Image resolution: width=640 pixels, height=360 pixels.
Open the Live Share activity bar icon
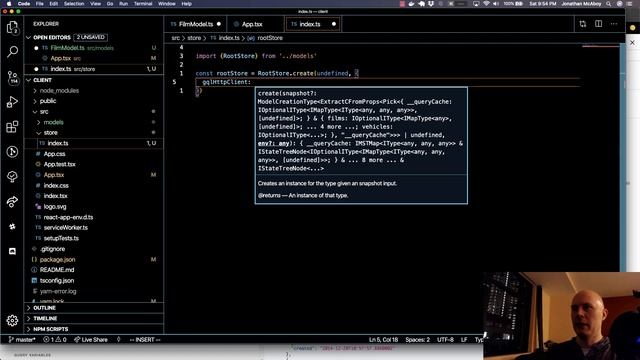pyautogui.click(x=12, y=201)
